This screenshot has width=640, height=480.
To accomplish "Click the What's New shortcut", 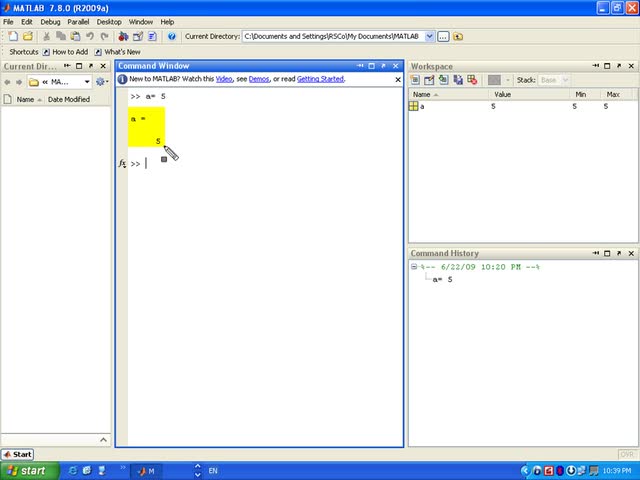I will pos(118,52).
